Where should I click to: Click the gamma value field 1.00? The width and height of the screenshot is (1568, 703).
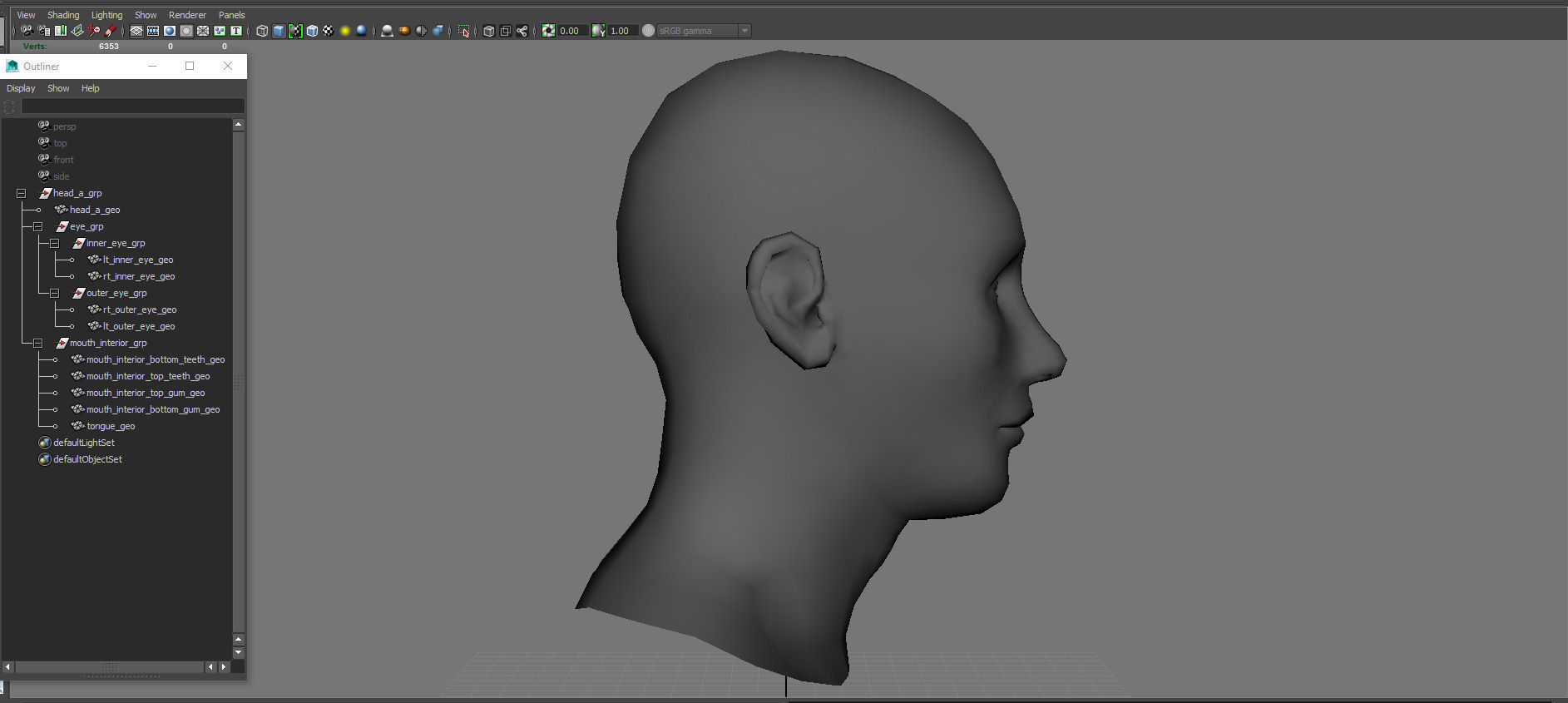click(x=622, y=31)
